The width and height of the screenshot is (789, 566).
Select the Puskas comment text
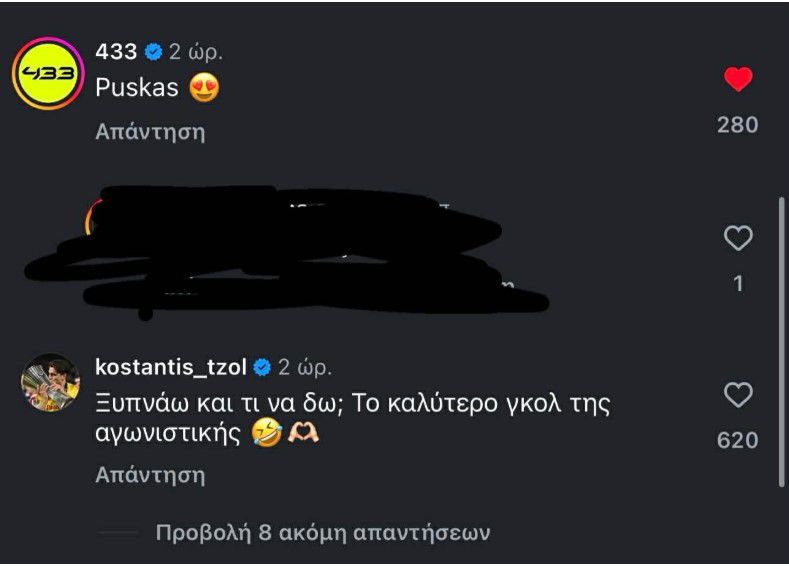(x=137, y=88)
